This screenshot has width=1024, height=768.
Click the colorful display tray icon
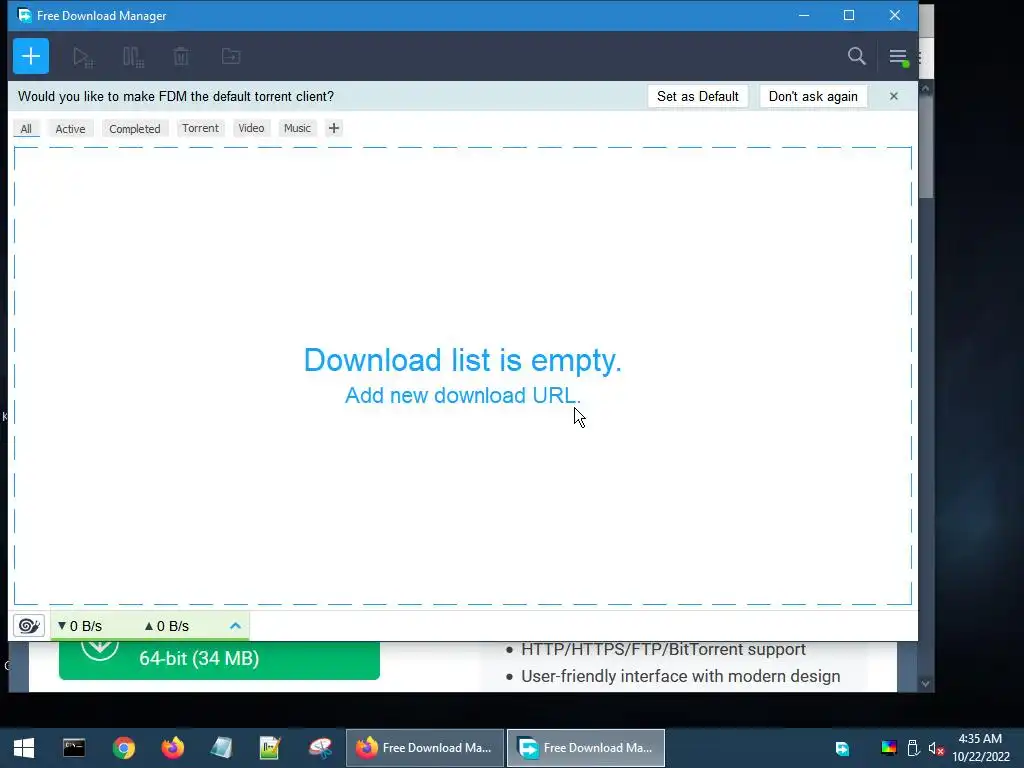point(889,748)
